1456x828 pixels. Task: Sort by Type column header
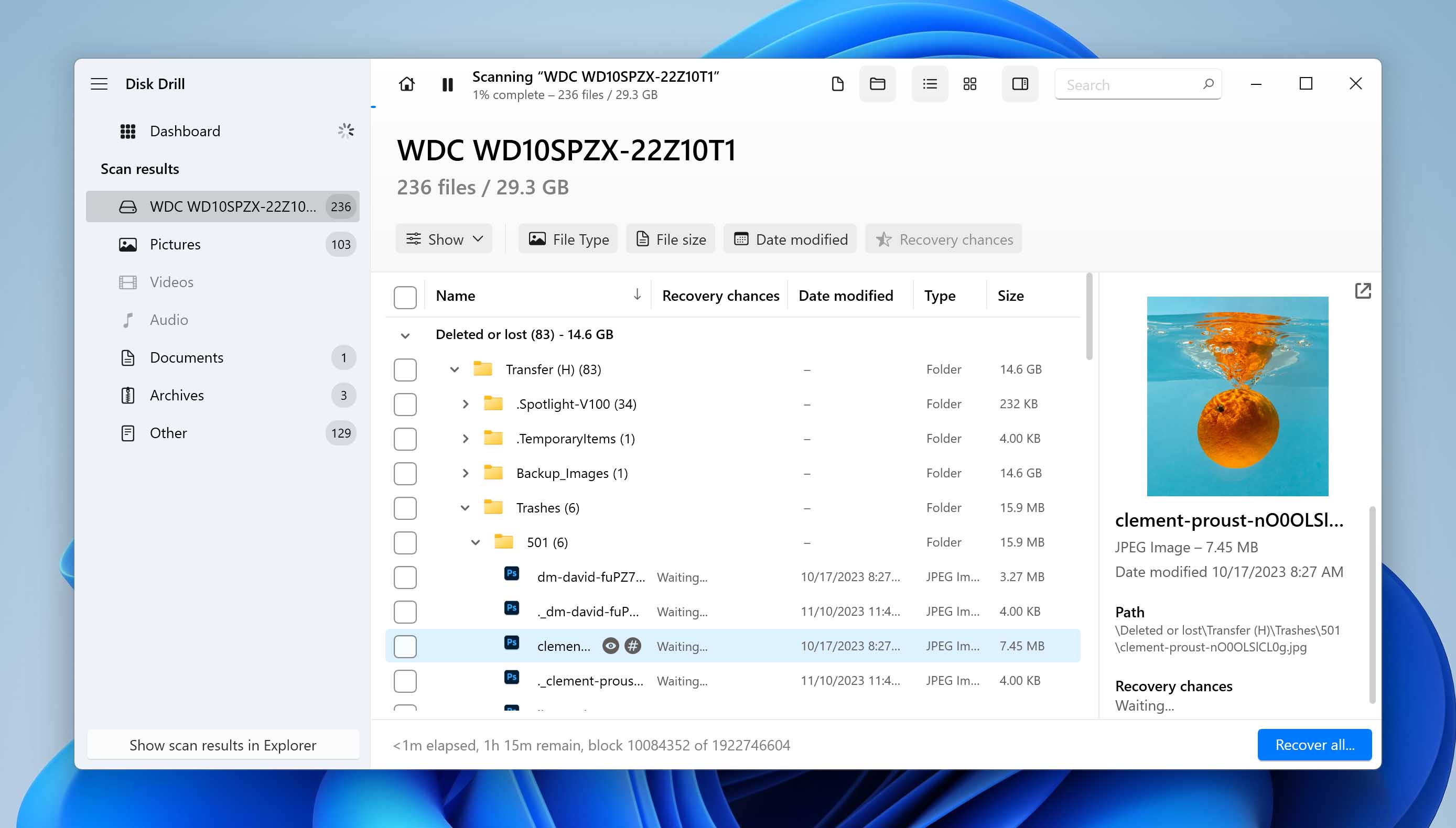point(940,296)
